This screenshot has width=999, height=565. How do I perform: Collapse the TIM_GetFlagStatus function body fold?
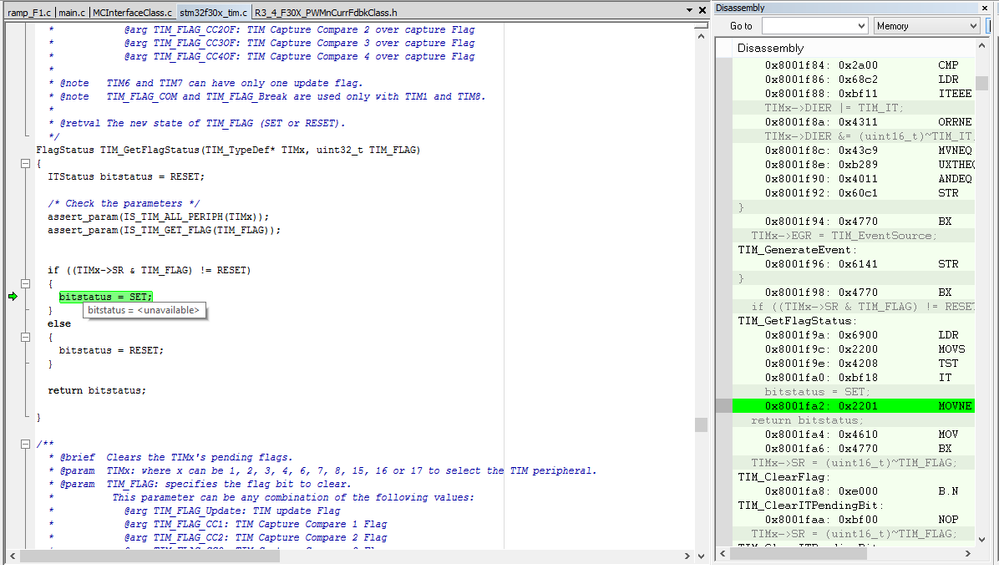click(x=25, y=163)
